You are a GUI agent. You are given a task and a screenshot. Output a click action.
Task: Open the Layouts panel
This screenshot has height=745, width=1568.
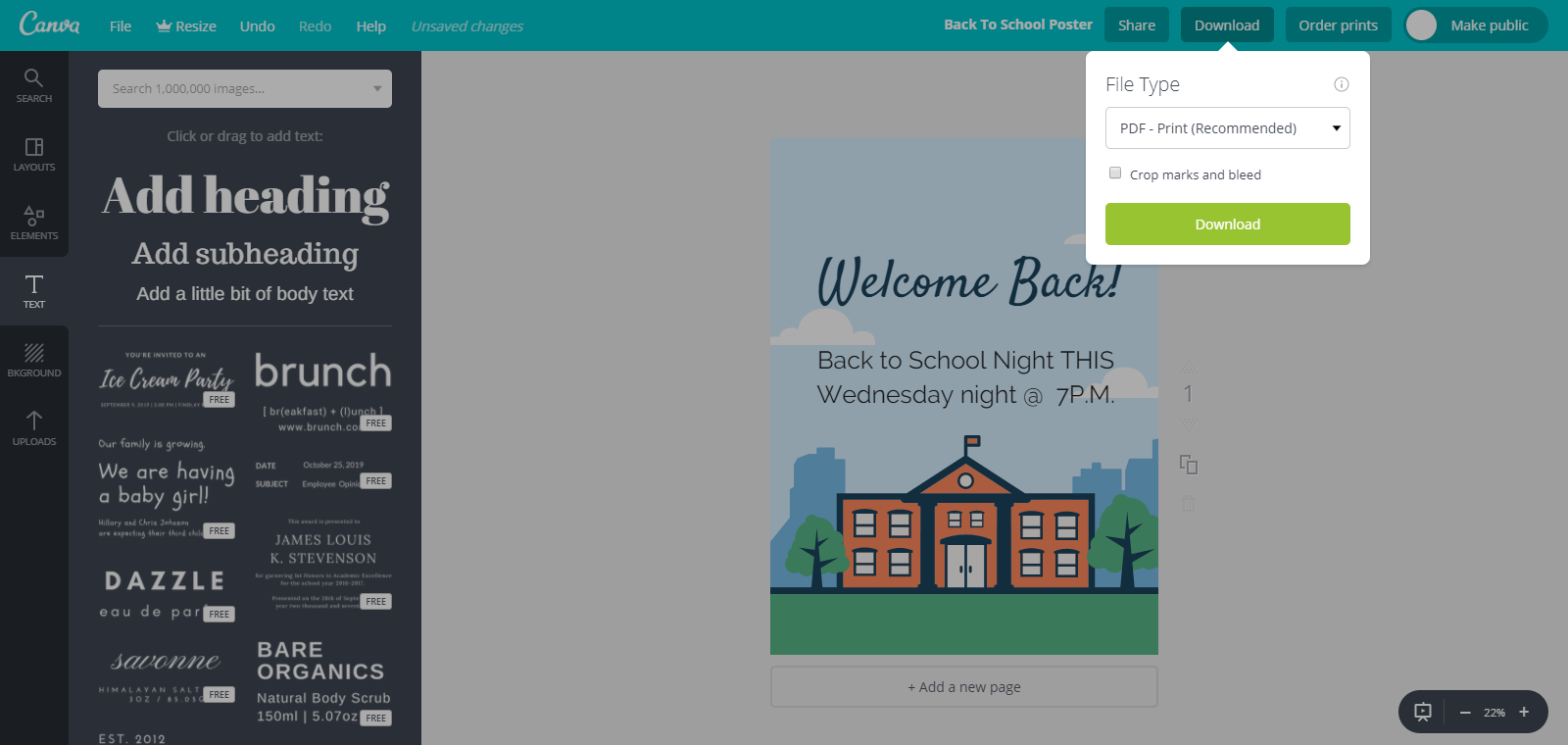(x=34, y=154)
